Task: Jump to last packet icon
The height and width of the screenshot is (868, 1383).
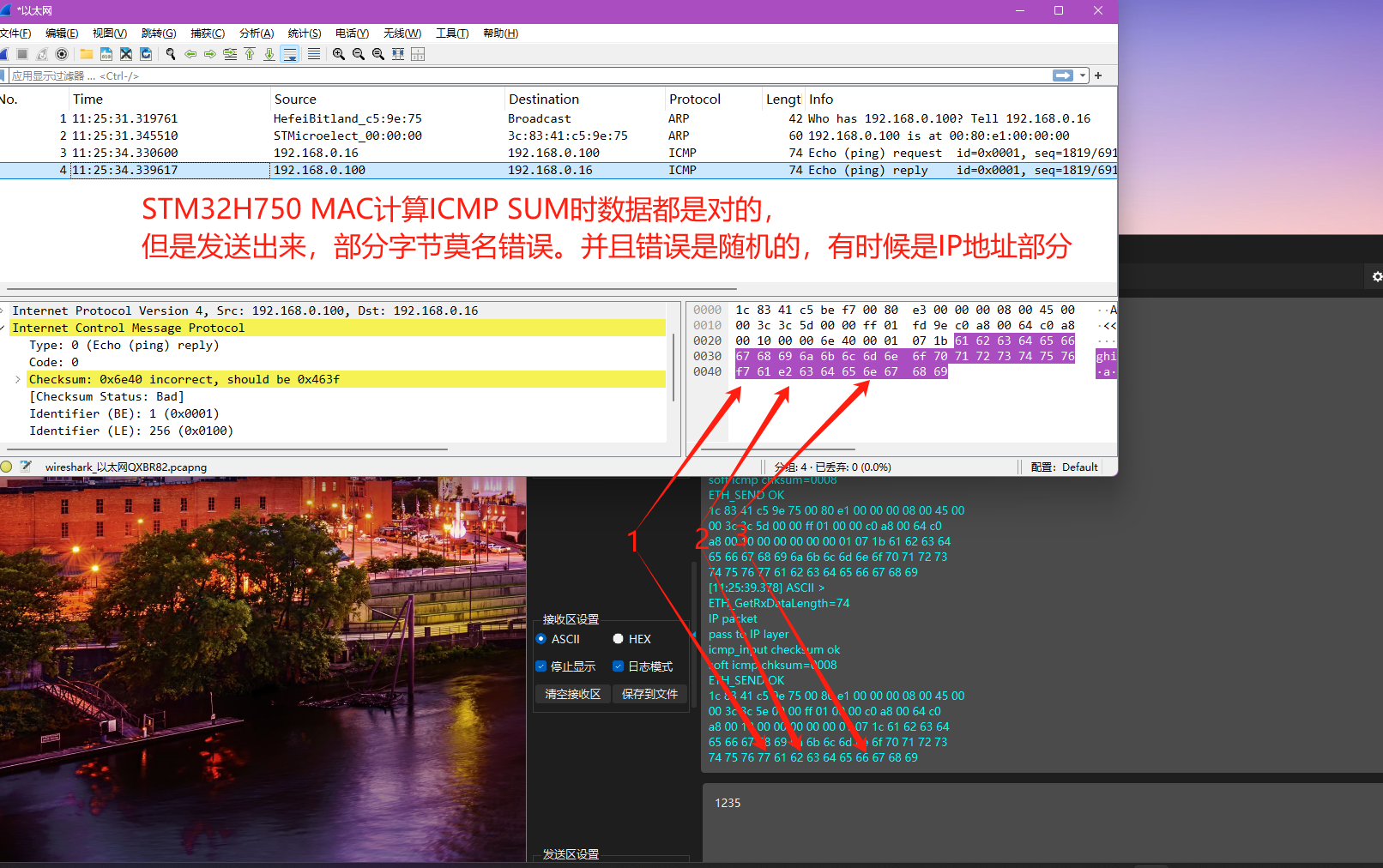Action: [269, 54]
